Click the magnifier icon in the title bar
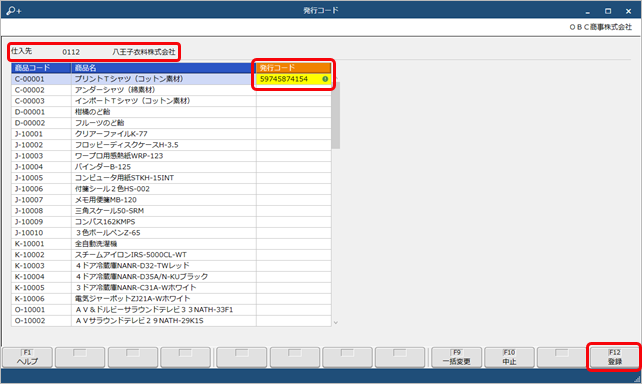 tap(13, 11)
